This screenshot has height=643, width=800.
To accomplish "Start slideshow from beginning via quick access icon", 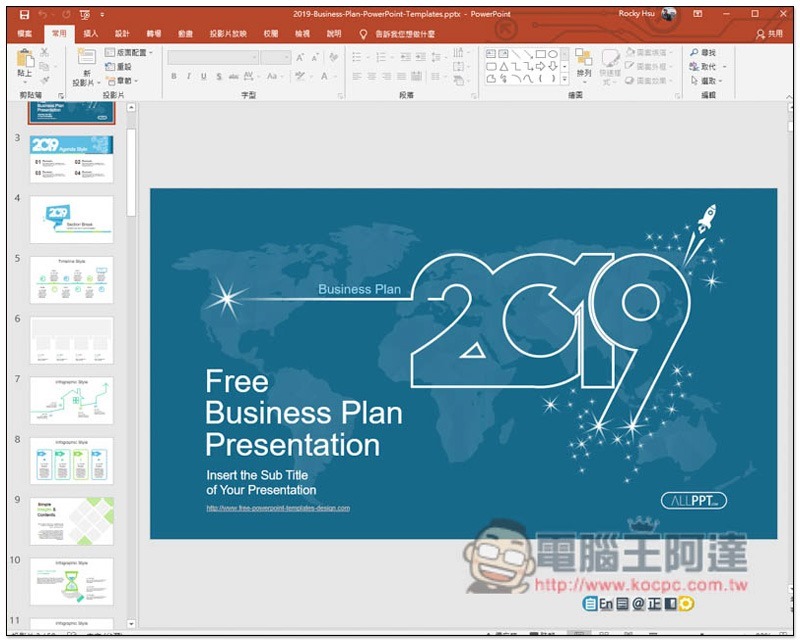I will (85, 14).
